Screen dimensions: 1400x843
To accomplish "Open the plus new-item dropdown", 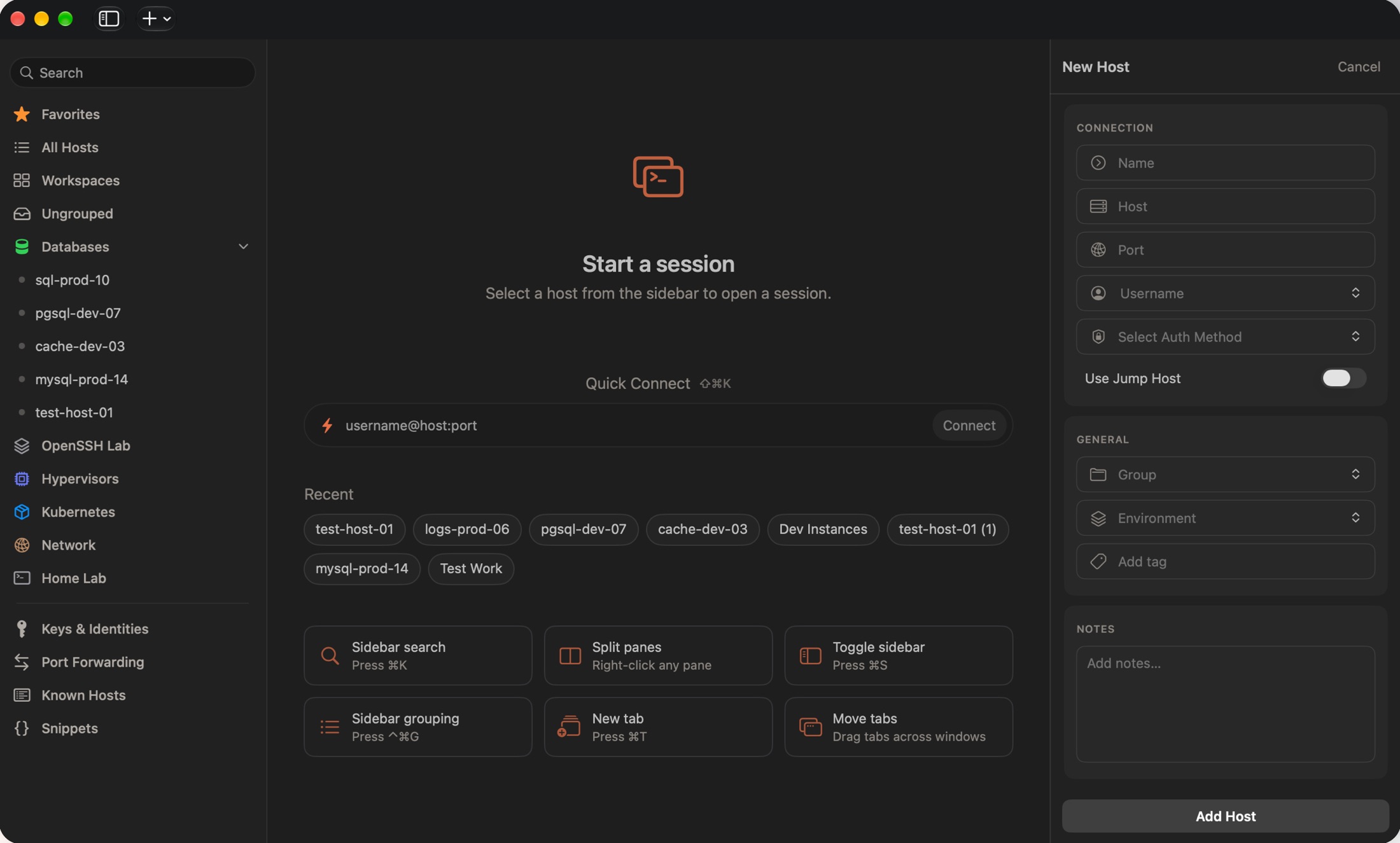I will tap(156, 18).
